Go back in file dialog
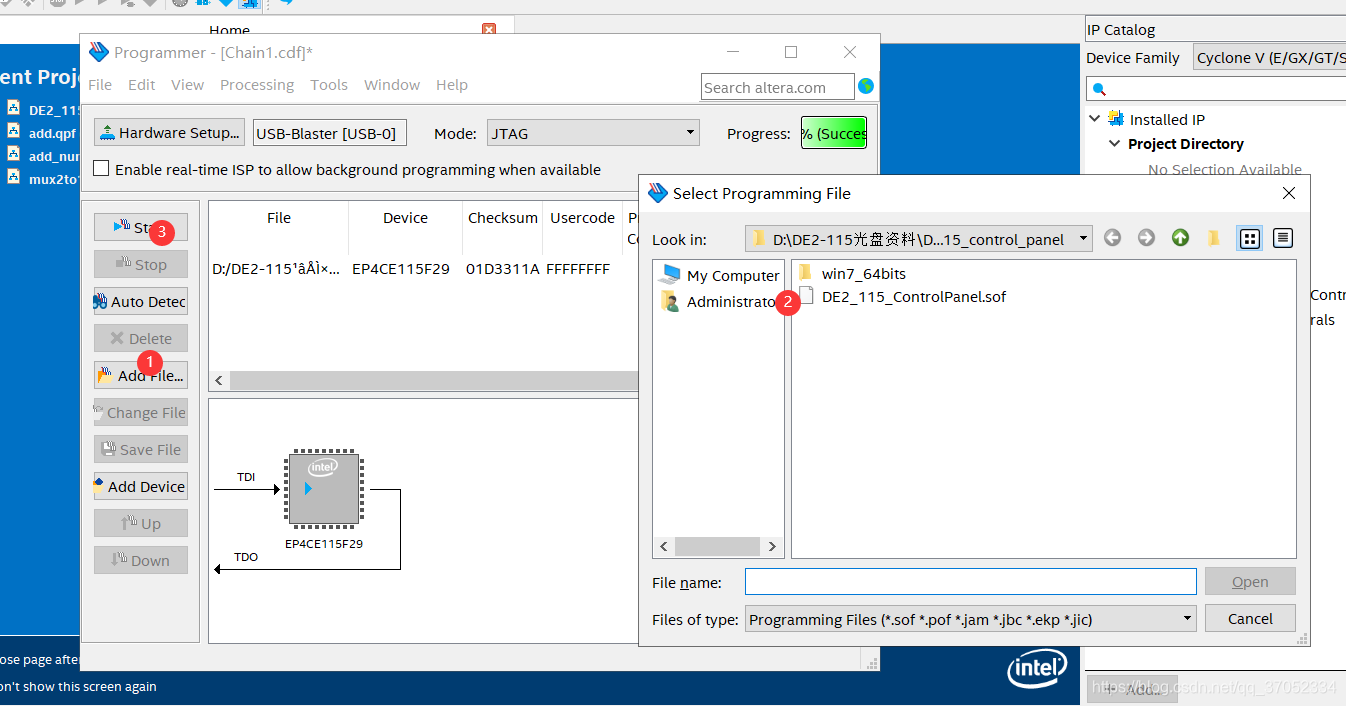 [1112, 238]
